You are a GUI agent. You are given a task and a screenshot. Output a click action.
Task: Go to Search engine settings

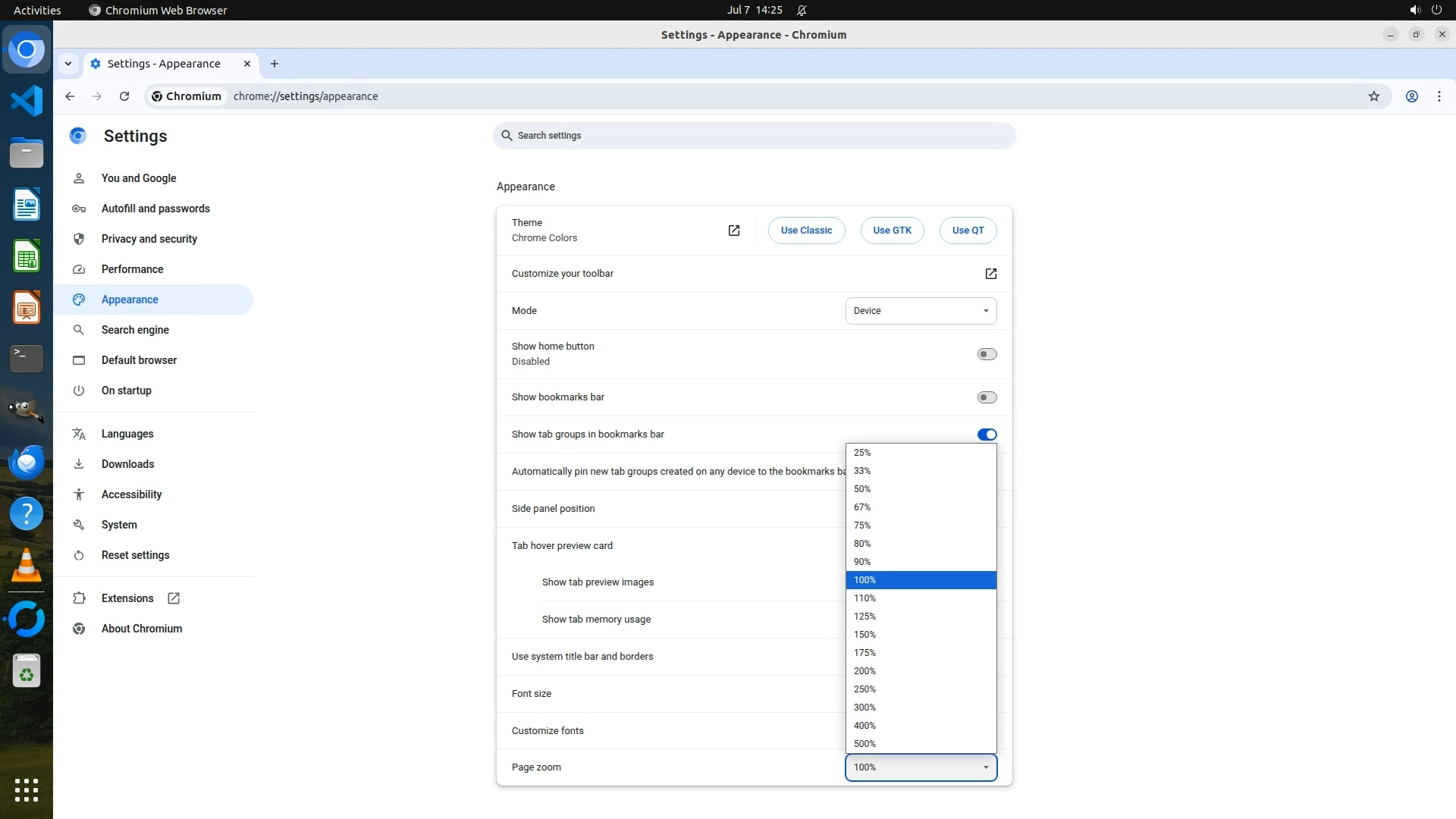135,330
